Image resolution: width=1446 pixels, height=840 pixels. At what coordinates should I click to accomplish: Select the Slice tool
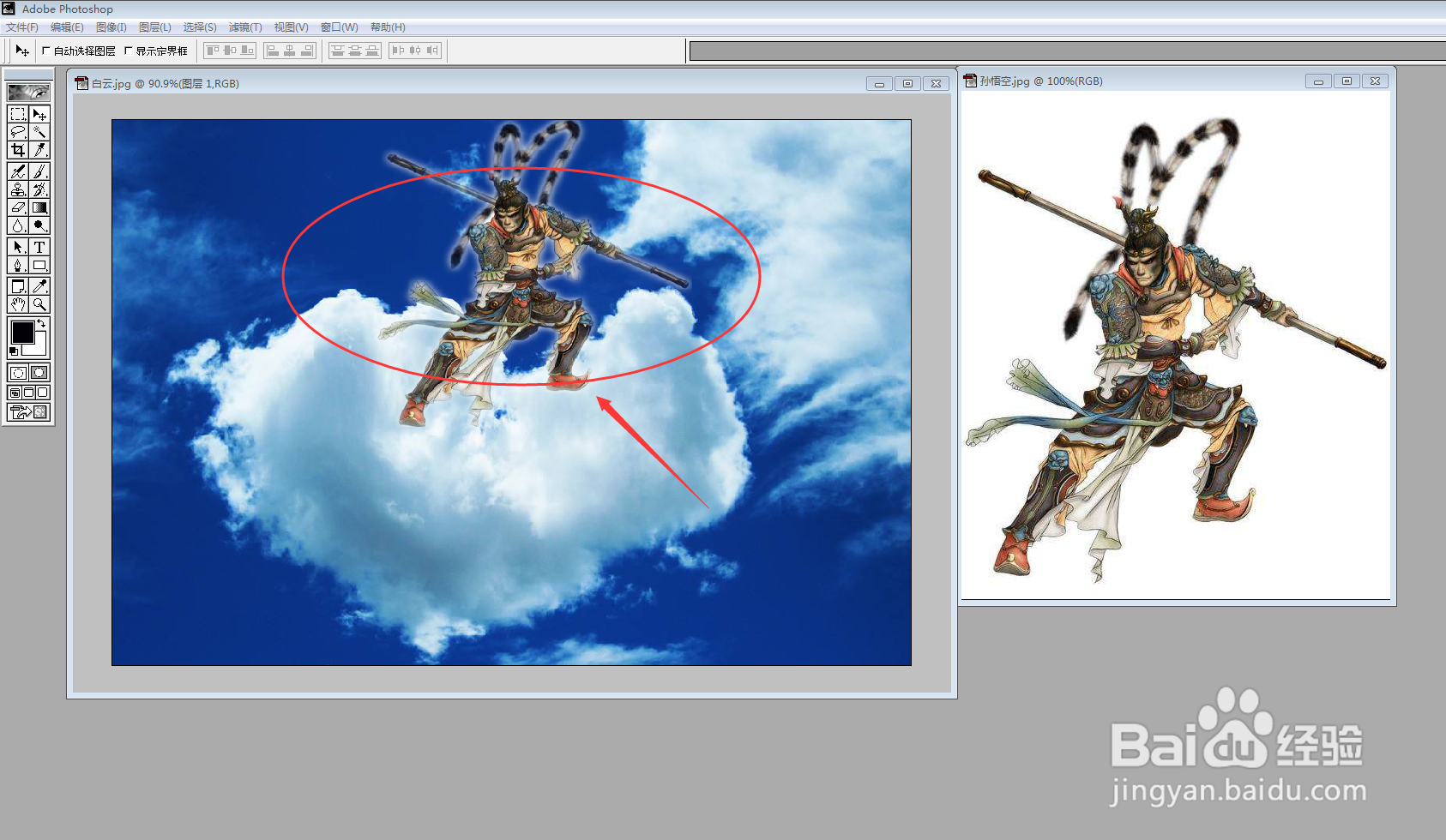click(39, 150)
